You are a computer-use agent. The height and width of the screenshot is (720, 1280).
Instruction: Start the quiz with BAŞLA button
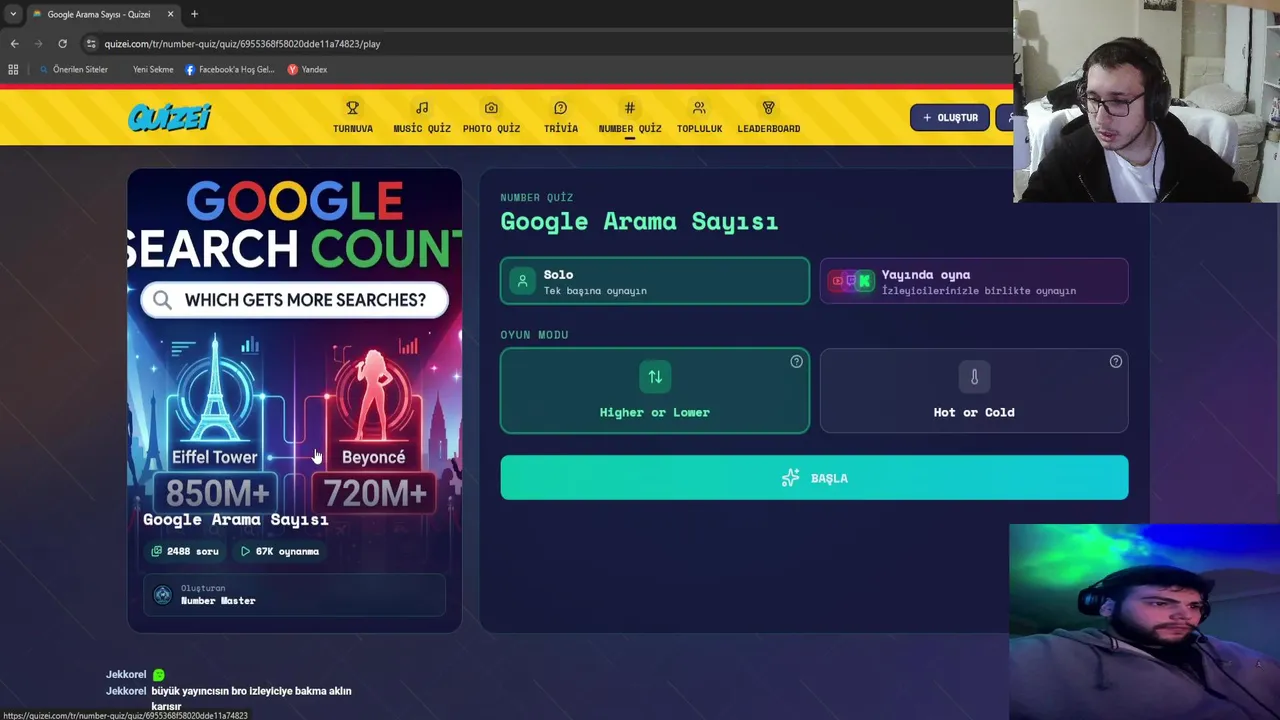coord(814,478)
